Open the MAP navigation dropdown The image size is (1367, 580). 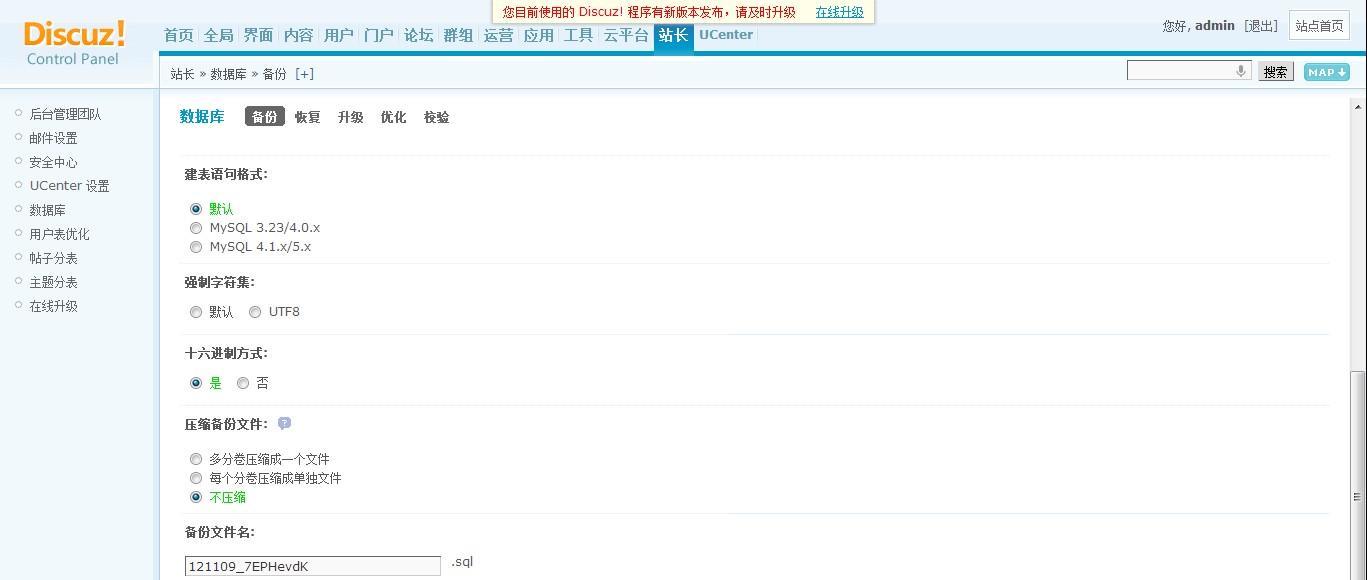click(1325, 71)
